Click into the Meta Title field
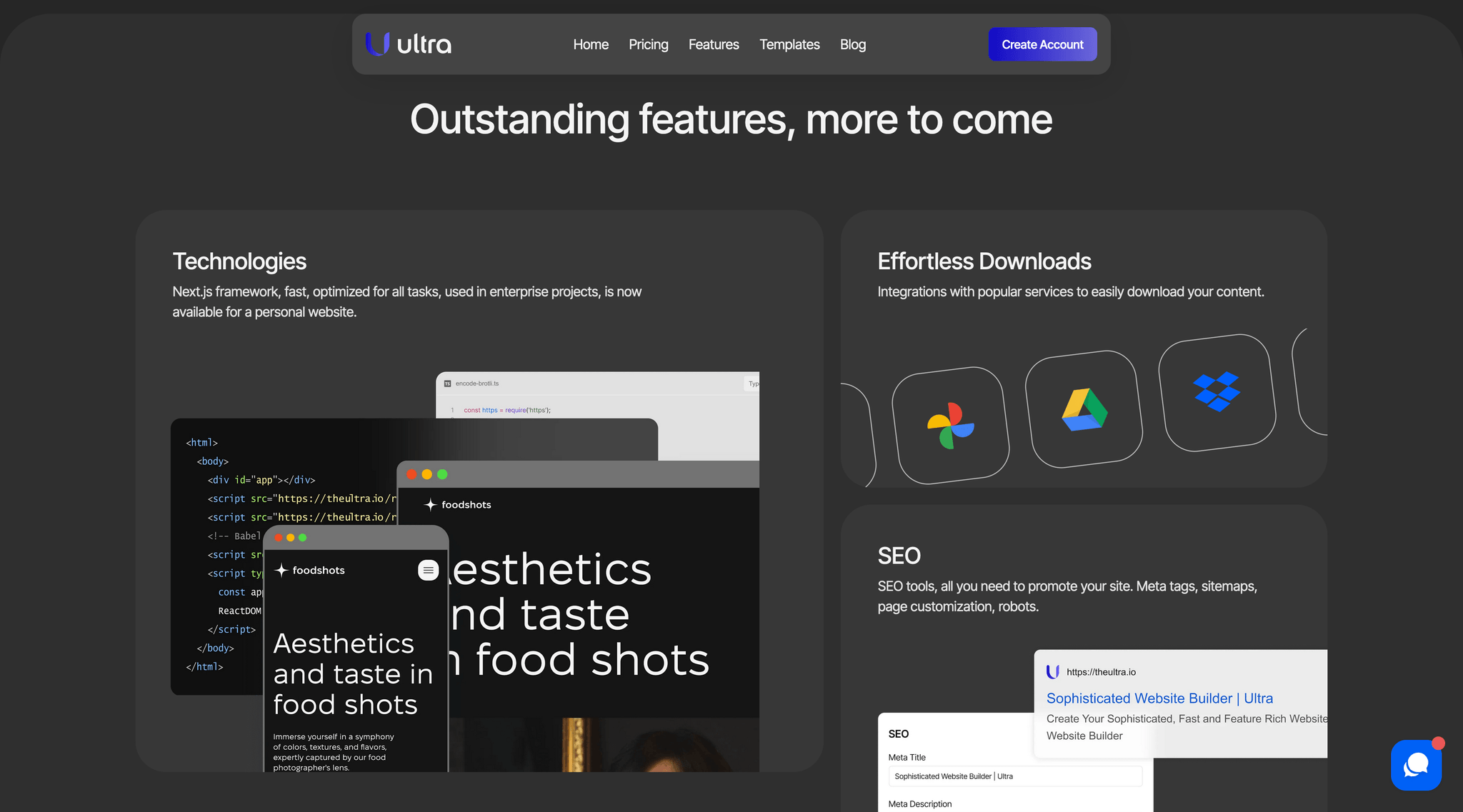The image size is (1463, 812). [x=1014, y=776]
